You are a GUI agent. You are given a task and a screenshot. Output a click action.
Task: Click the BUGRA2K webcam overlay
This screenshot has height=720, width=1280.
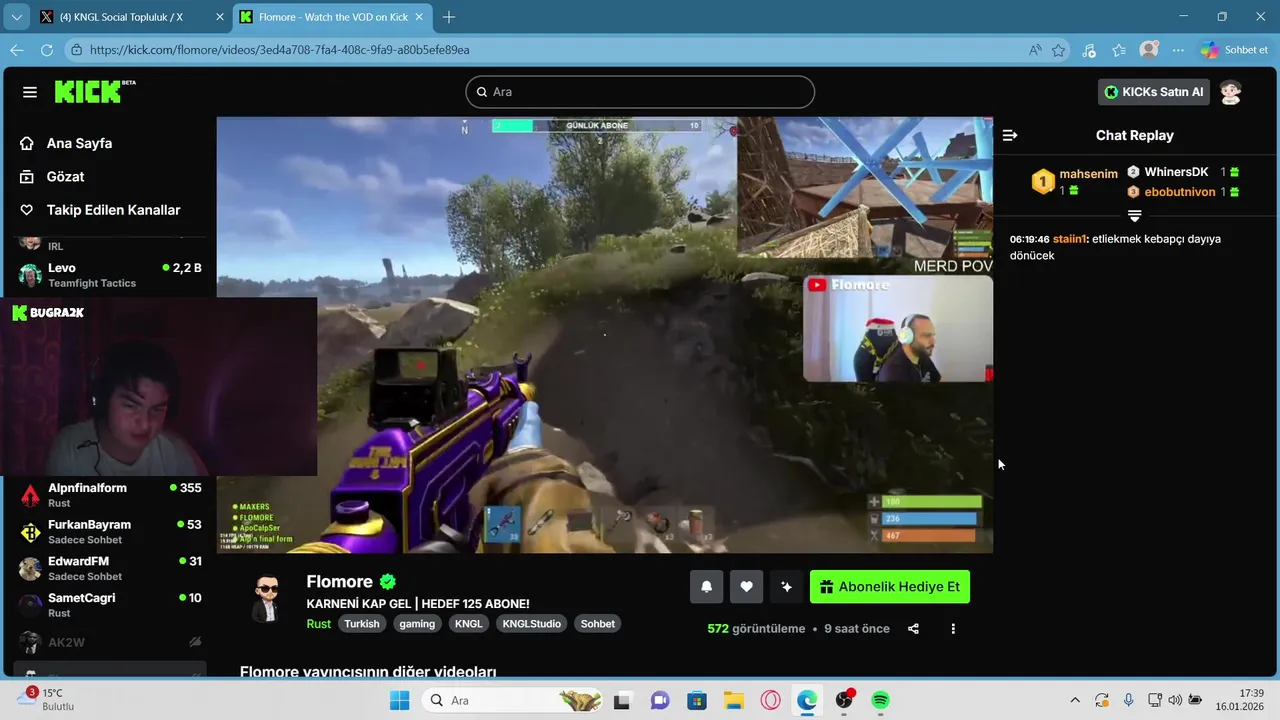(x=158, y=386)
